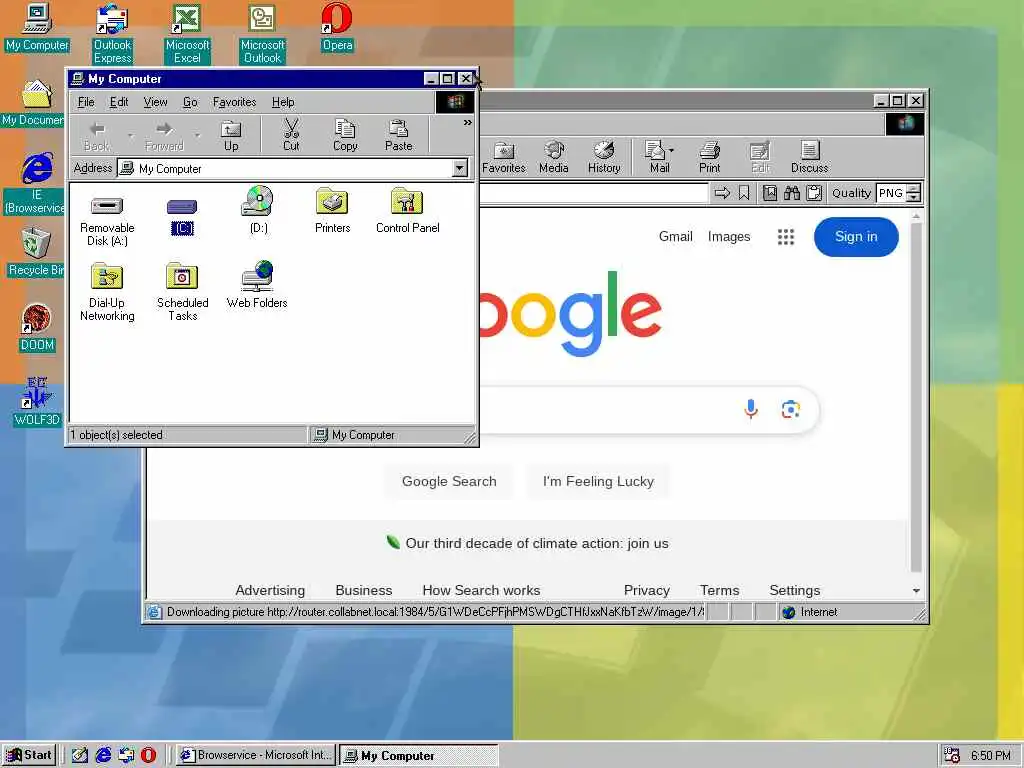The image size is (1024, 768).
Task: Click the Cut toolbar button
Action: tap(291, 136)
